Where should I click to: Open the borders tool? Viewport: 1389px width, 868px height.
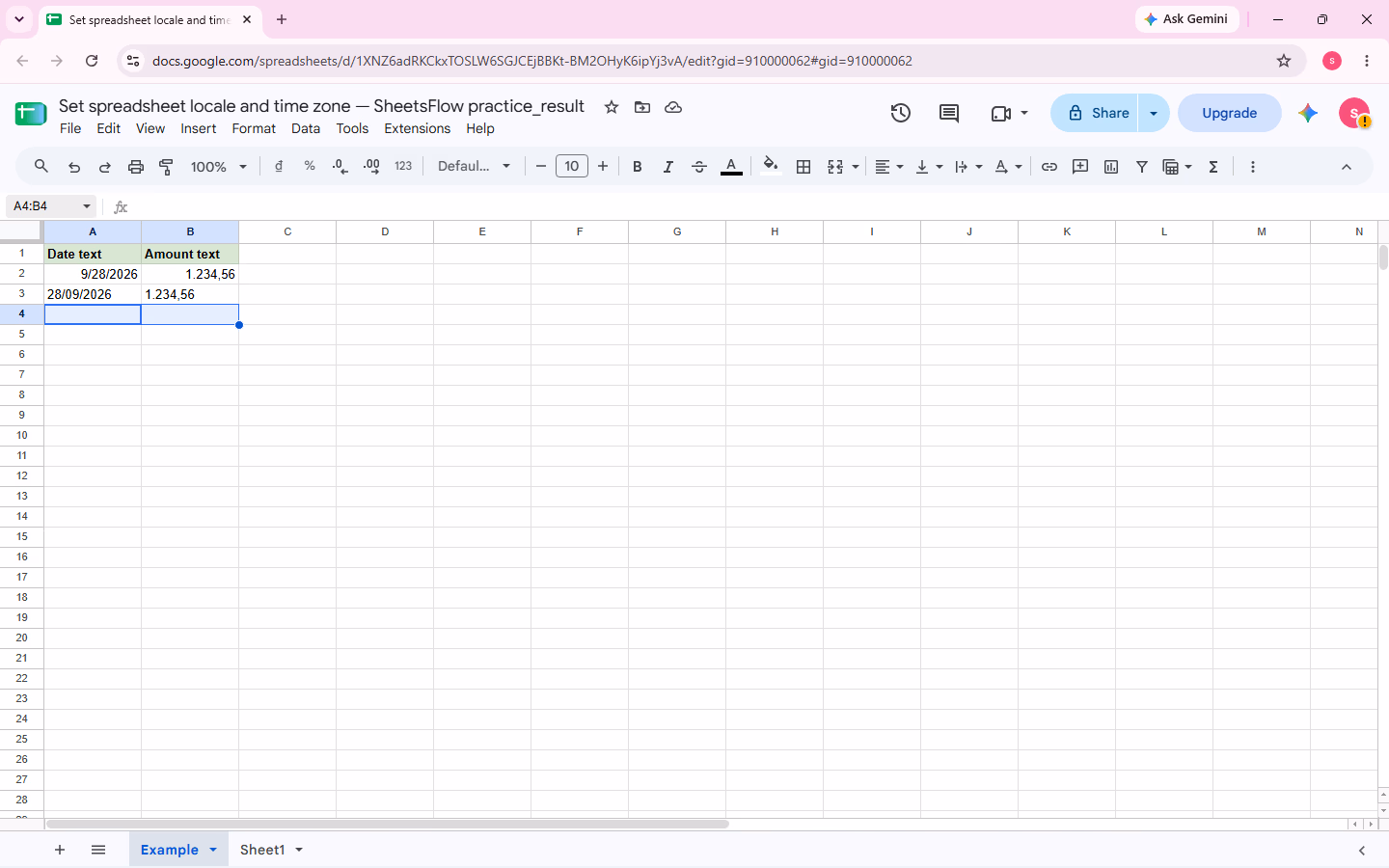point(803,167)
